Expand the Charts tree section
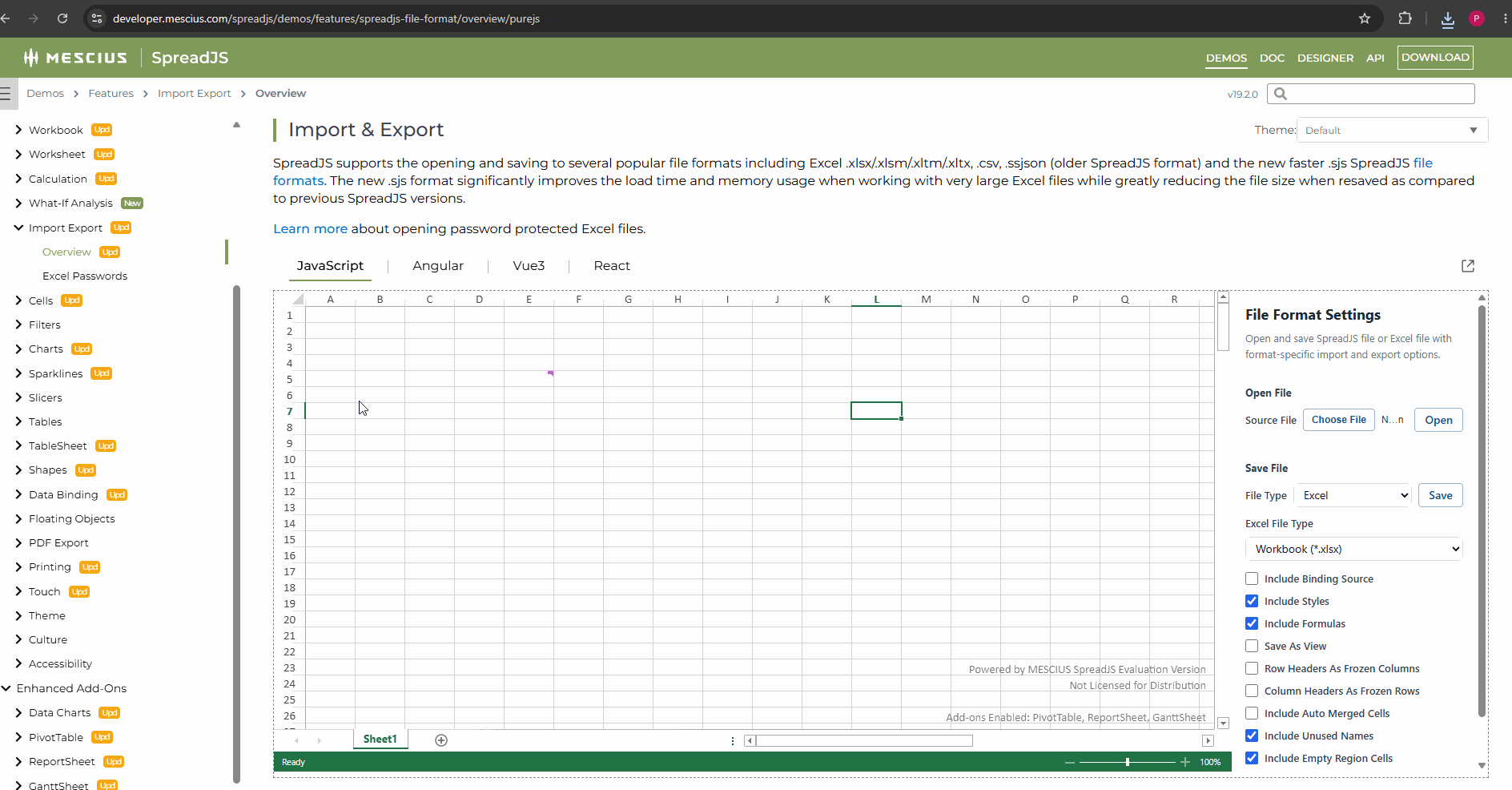The width and height of the screenshot is (1512, 790). pos(18,349)
